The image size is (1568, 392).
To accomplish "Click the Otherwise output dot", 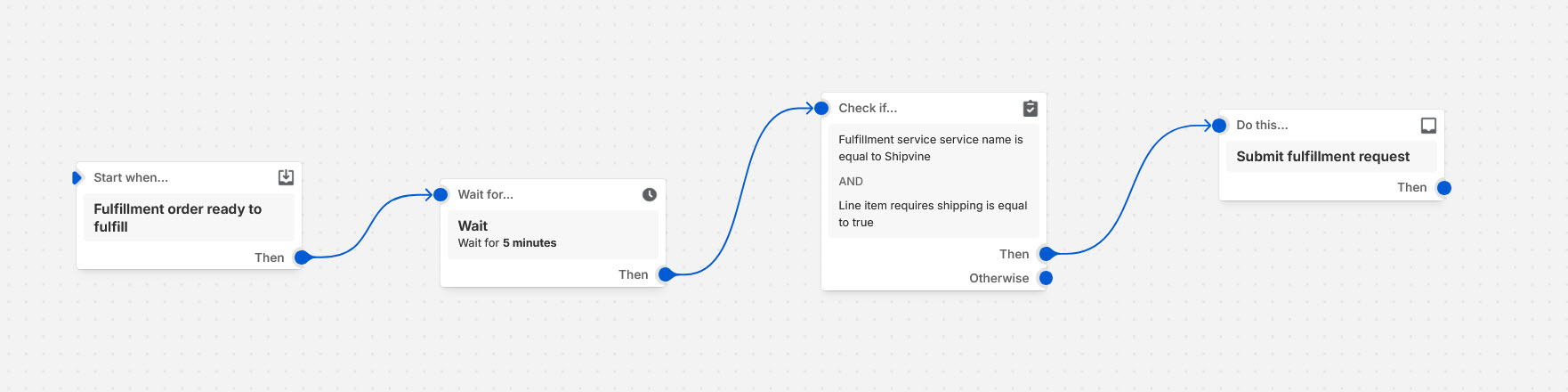I will (1047, 278).
